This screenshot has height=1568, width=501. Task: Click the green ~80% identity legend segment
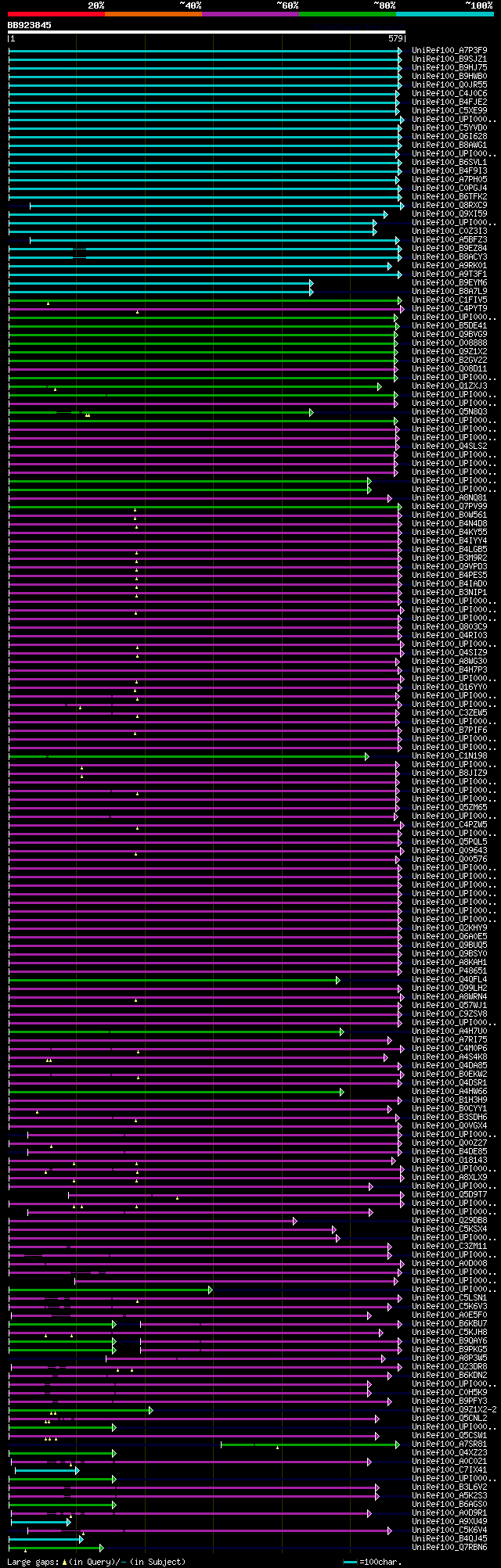(348, 14)
